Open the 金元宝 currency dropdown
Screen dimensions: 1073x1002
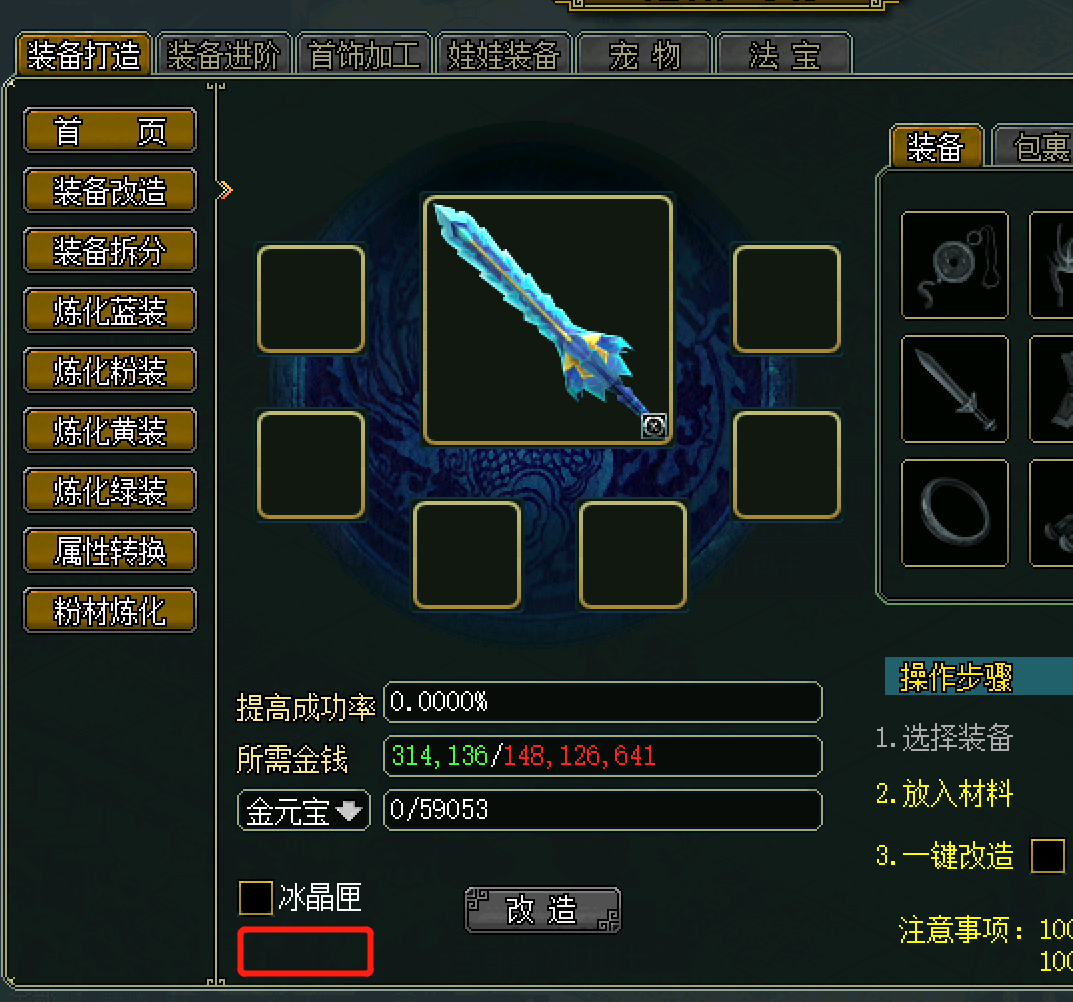click(x=304, y=810)
